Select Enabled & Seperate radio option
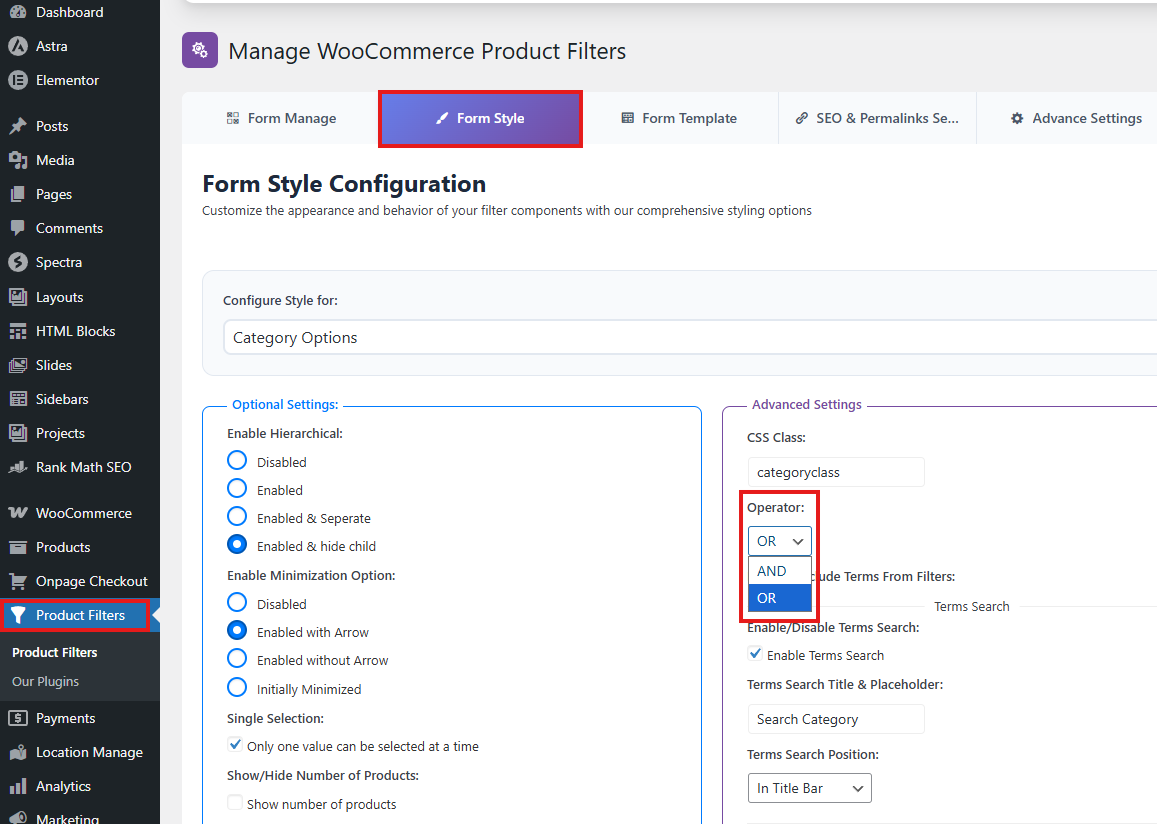The width and height of the screenshot is (1157, 824). point(237,516)
